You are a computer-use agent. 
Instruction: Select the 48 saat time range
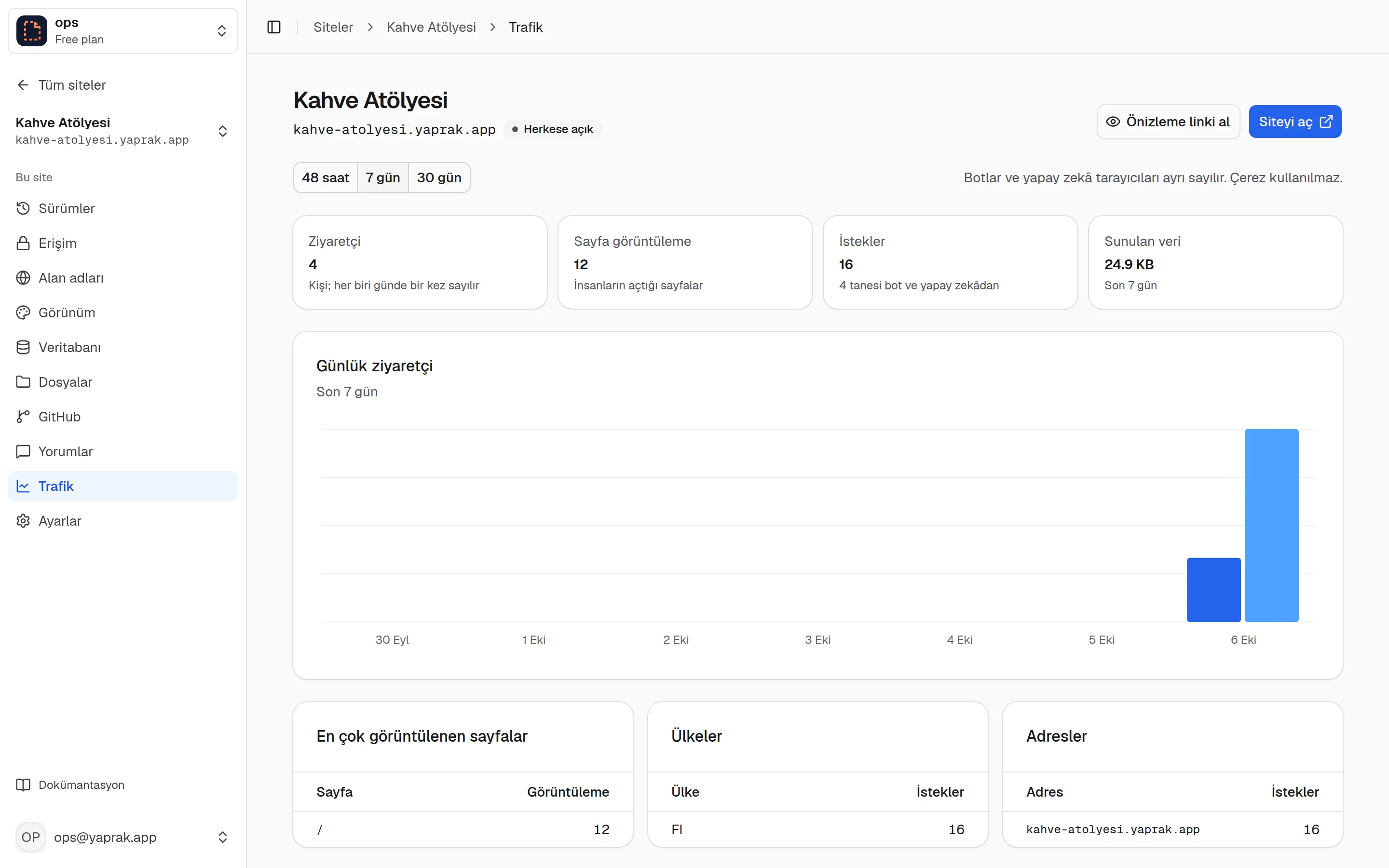[x=326, y=177]
